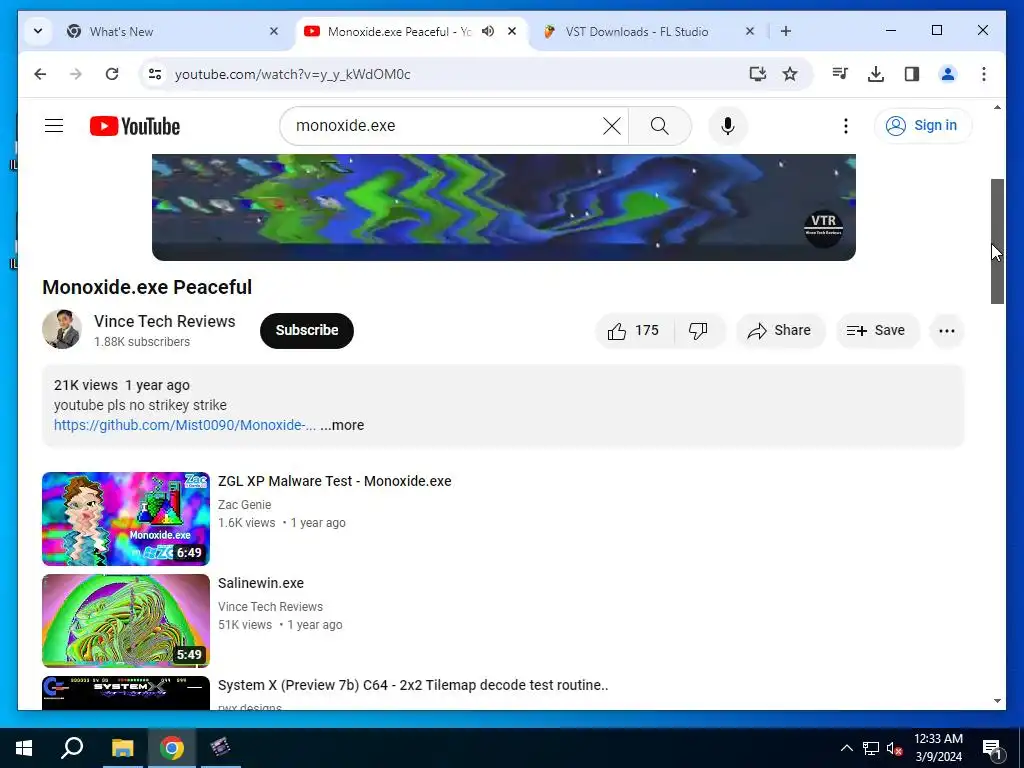This screenshot has height=768, width=1024.
Task: Click the page vertical scrollbar thumb
Action: 997,241
